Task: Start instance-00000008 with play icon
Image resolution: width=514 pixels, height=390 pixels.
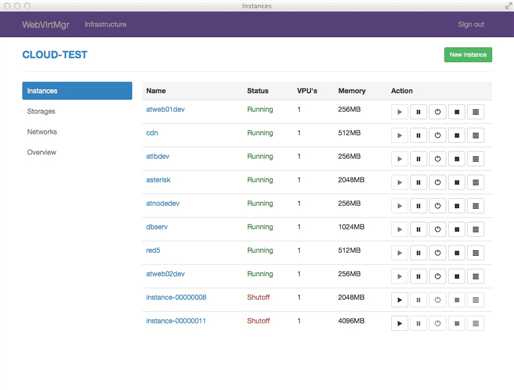Action: coord(399,300)
